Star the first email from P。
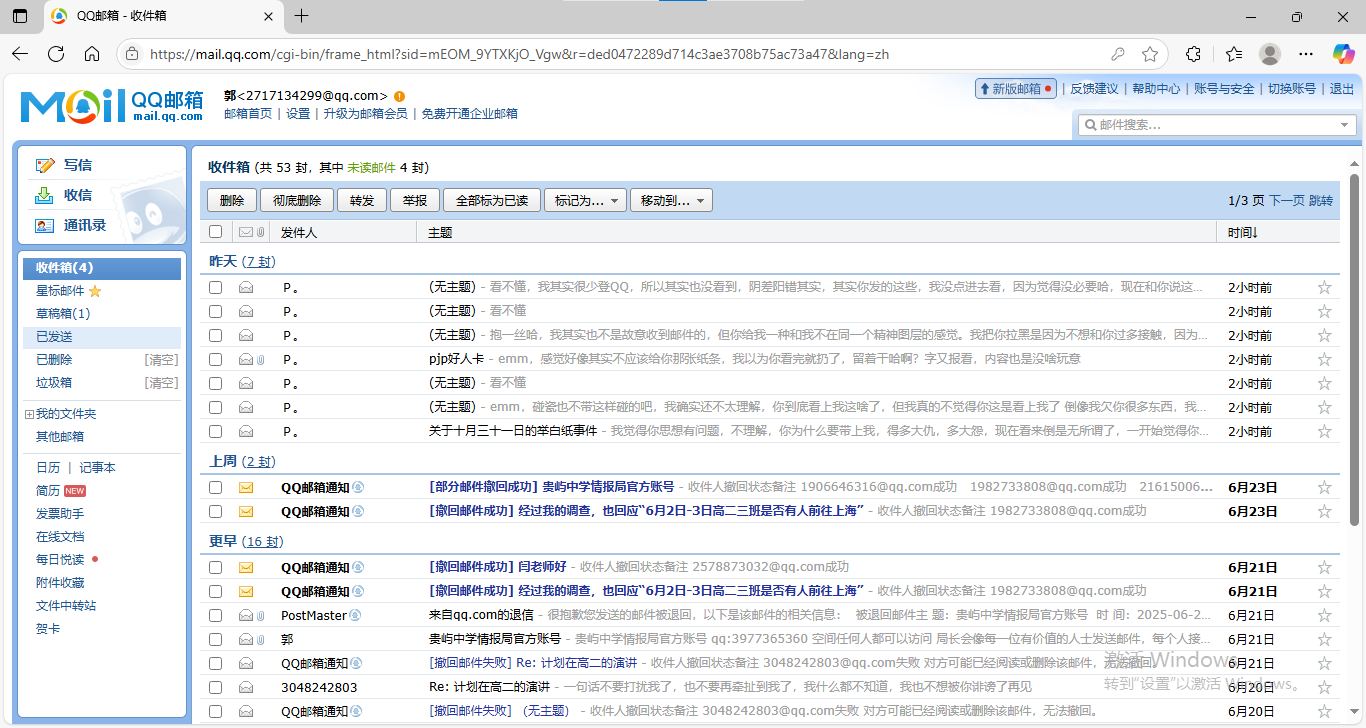1366x728 pixels. pos(1325,287)
